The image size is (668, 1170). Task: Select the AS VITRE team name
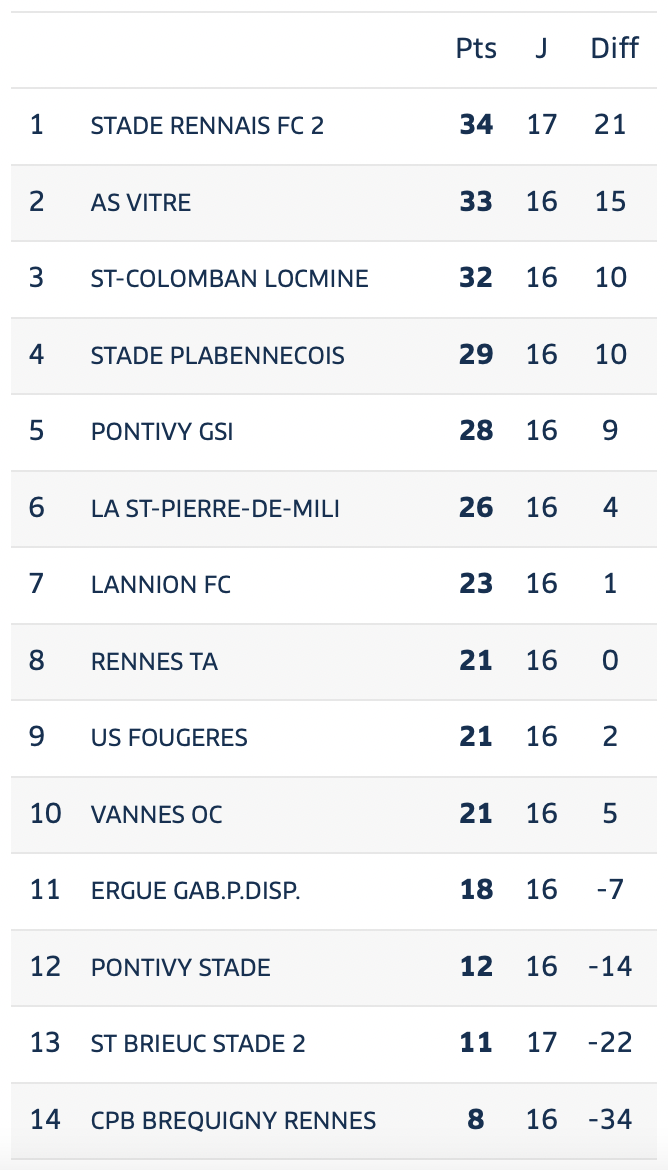coord(141,202)
